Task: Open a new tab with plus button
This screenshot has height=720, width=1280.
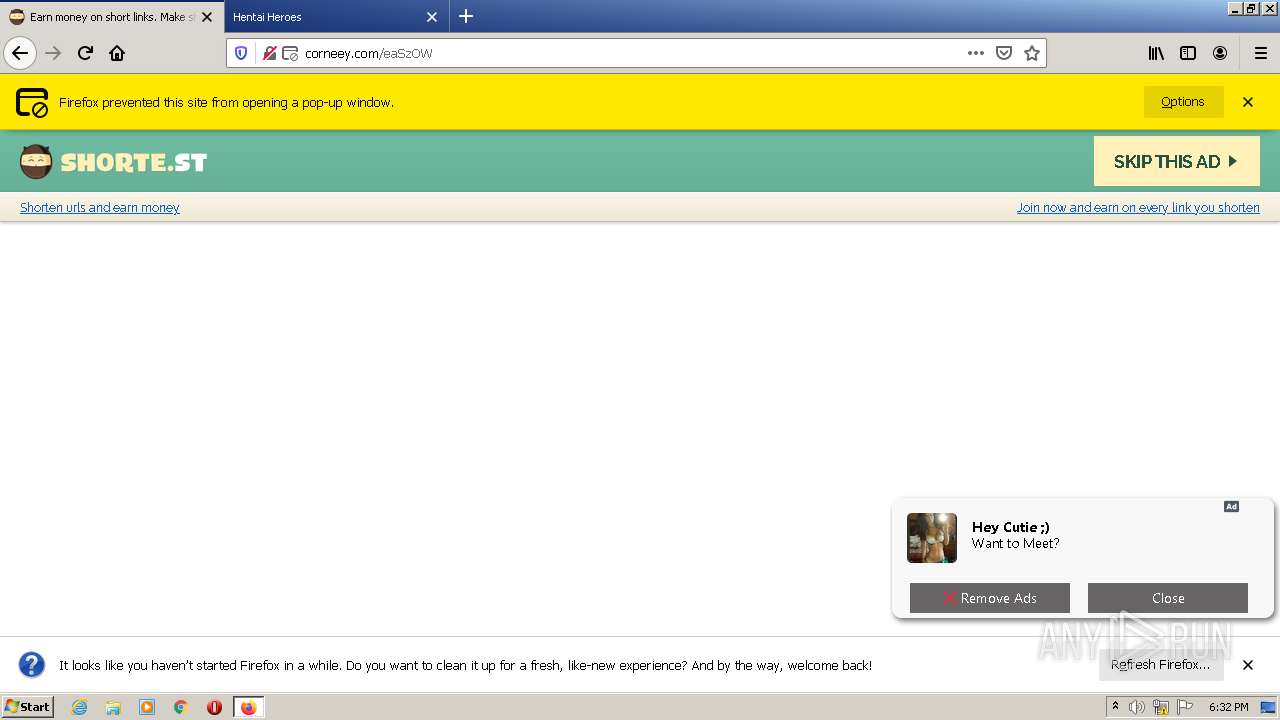Action: tap(466, 16)
